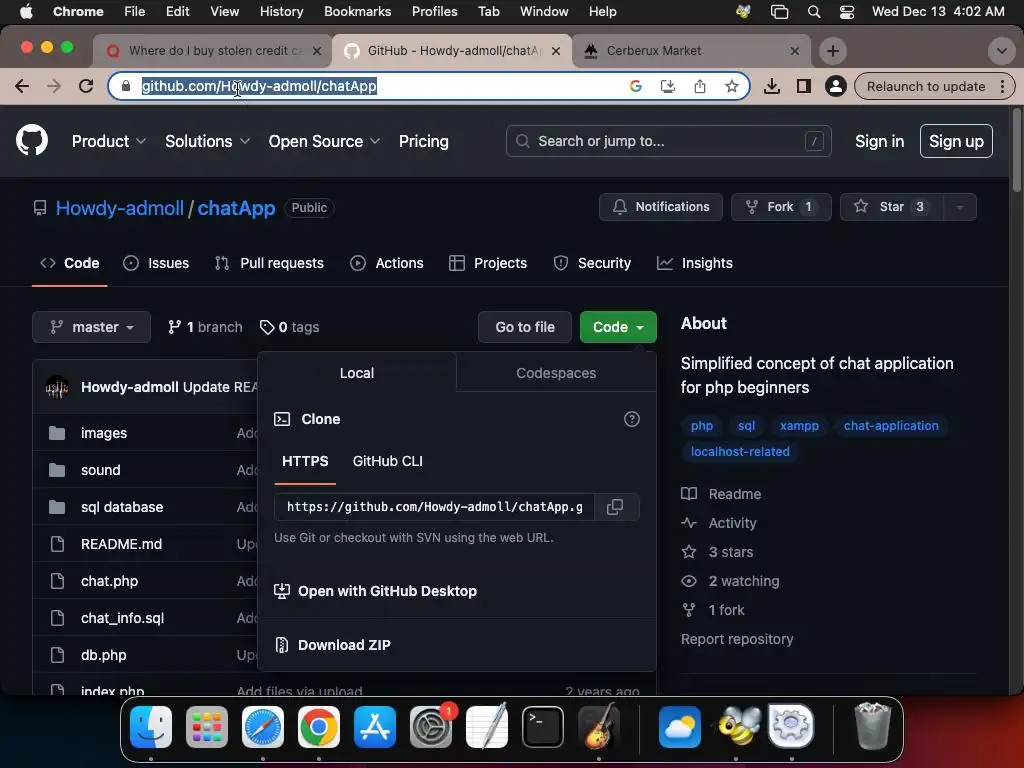Open Spotlight search in the menu bar
The image size is (1024, 768).
pyautogui.click(x=814, y=12)
